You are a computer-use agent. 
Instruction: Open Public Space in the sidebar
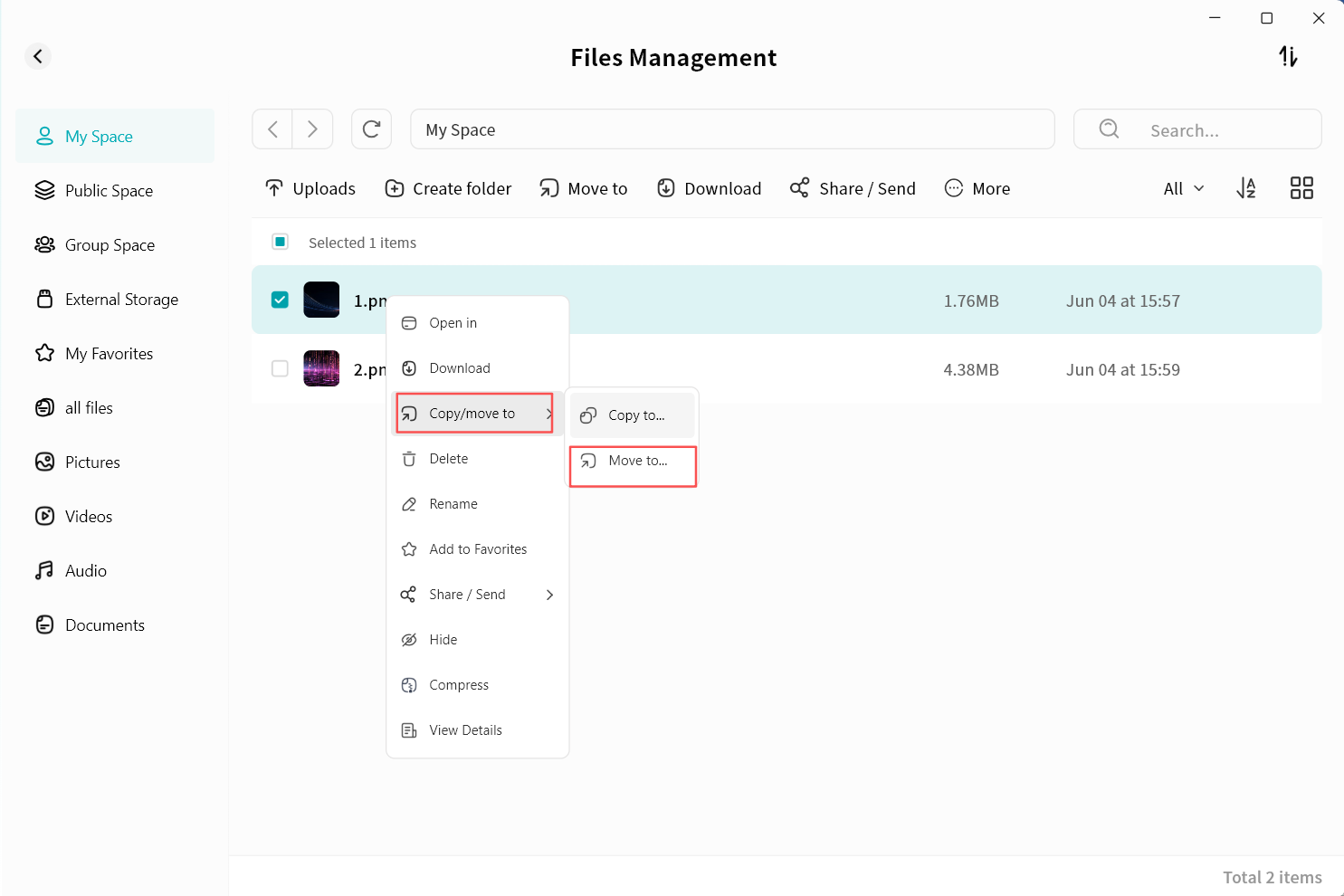[x=109, y=191]
